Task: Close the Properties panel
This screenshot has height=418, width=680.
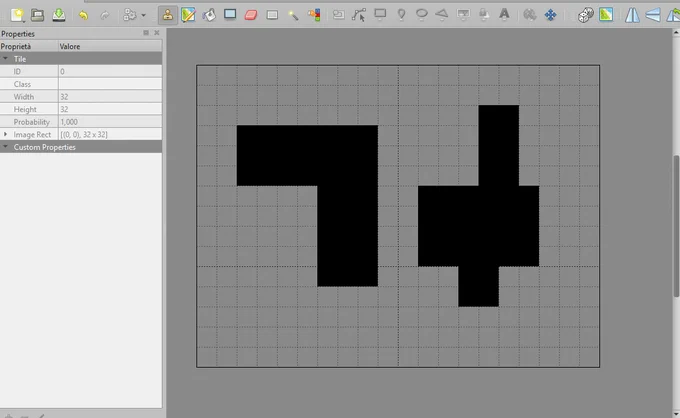Action: coord(157,33)
